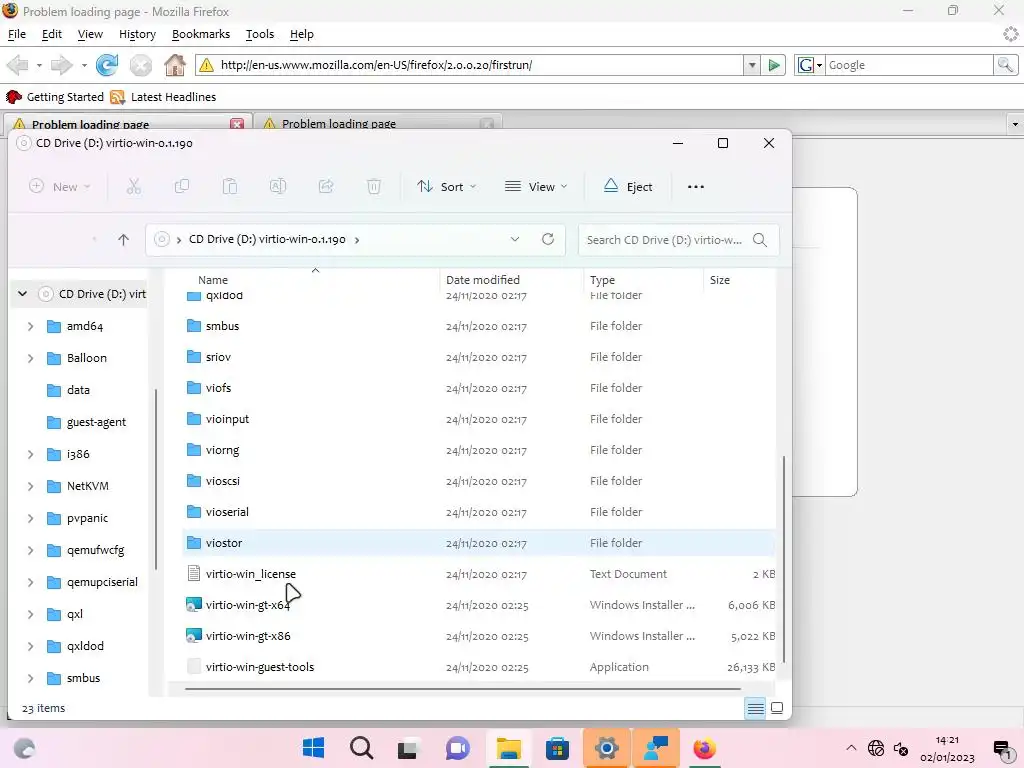The width and height of the screenshot is (1024, 768).
Task: Click the file list vertical scrollbar
Action: click(x=783, y=559)
